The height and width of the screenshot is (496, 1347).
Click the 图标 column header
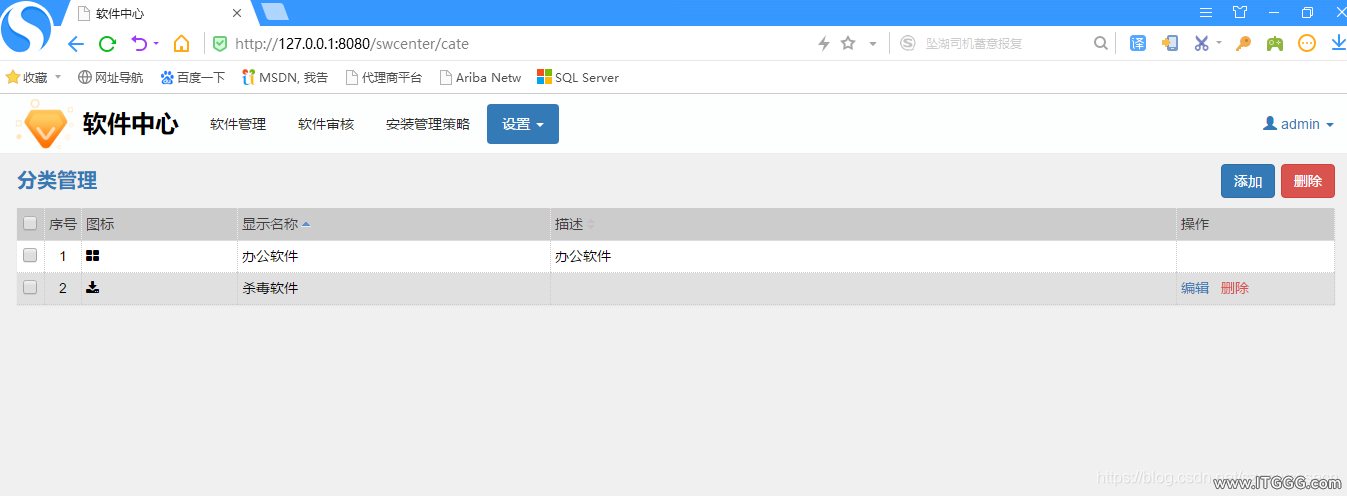(x=159, y=224)
